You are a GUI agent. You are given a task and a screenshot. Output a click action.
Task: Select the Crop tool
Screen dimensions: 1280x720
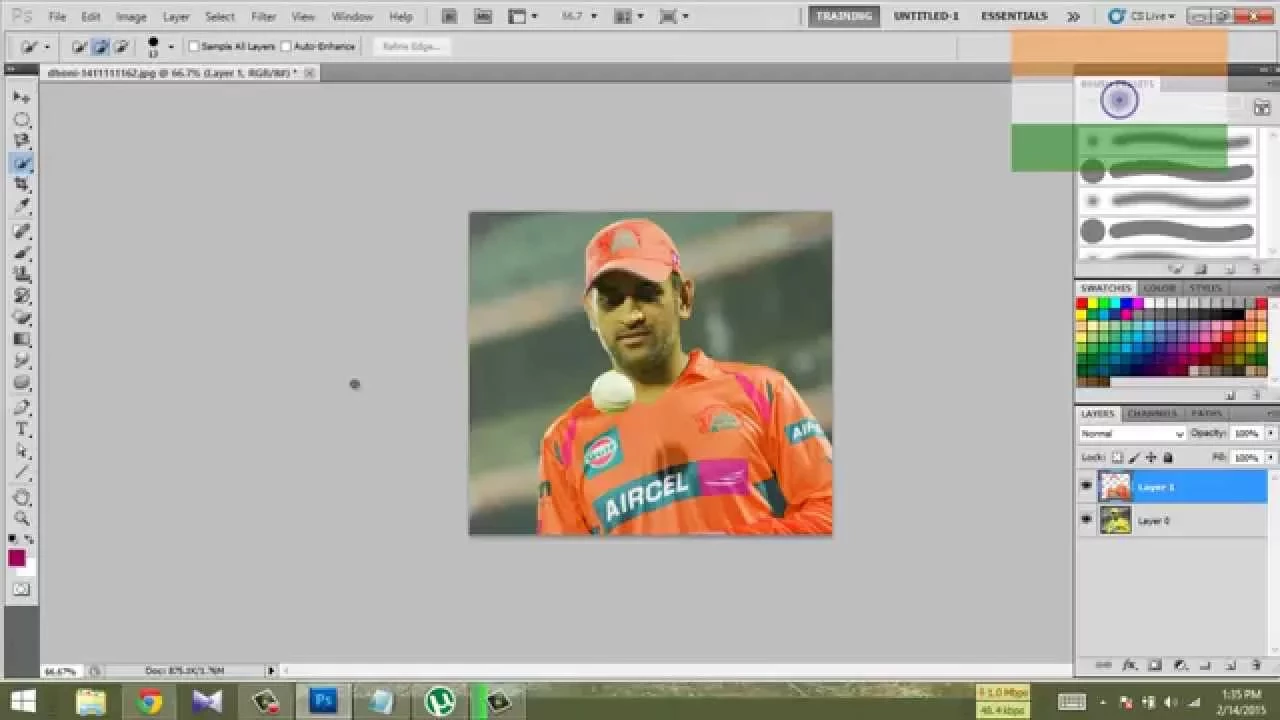tap(21, 185)
